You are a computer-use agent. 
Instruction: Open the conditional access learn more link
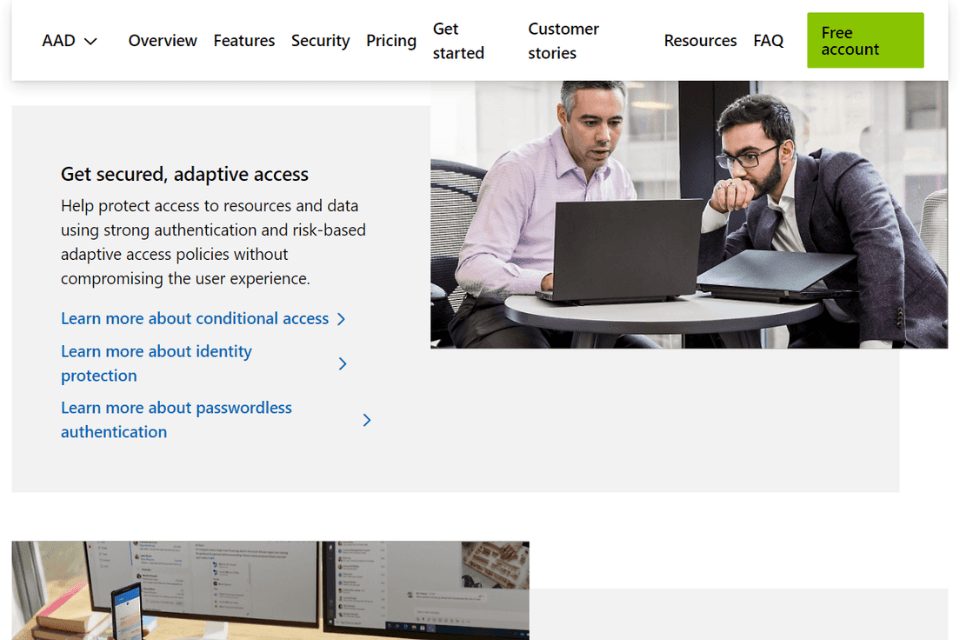pyautogui.click(x=195, y=318)
